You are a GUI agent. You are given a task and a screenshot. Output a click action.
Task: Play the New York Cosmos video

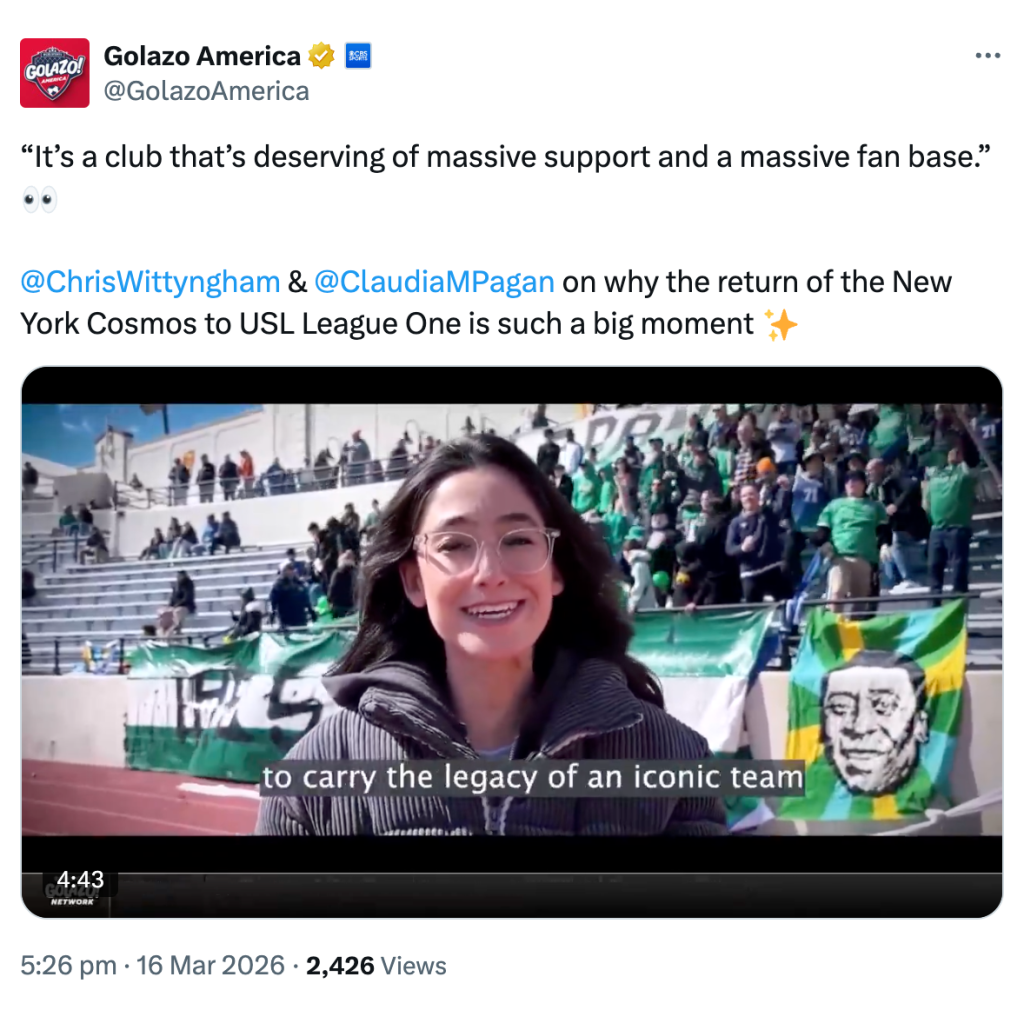pos(512,642)
